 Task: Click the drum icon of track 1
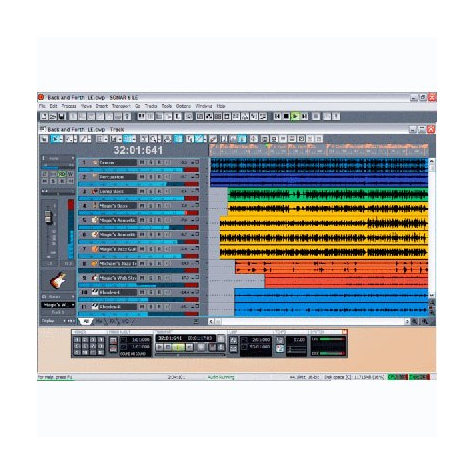[95, 162]
